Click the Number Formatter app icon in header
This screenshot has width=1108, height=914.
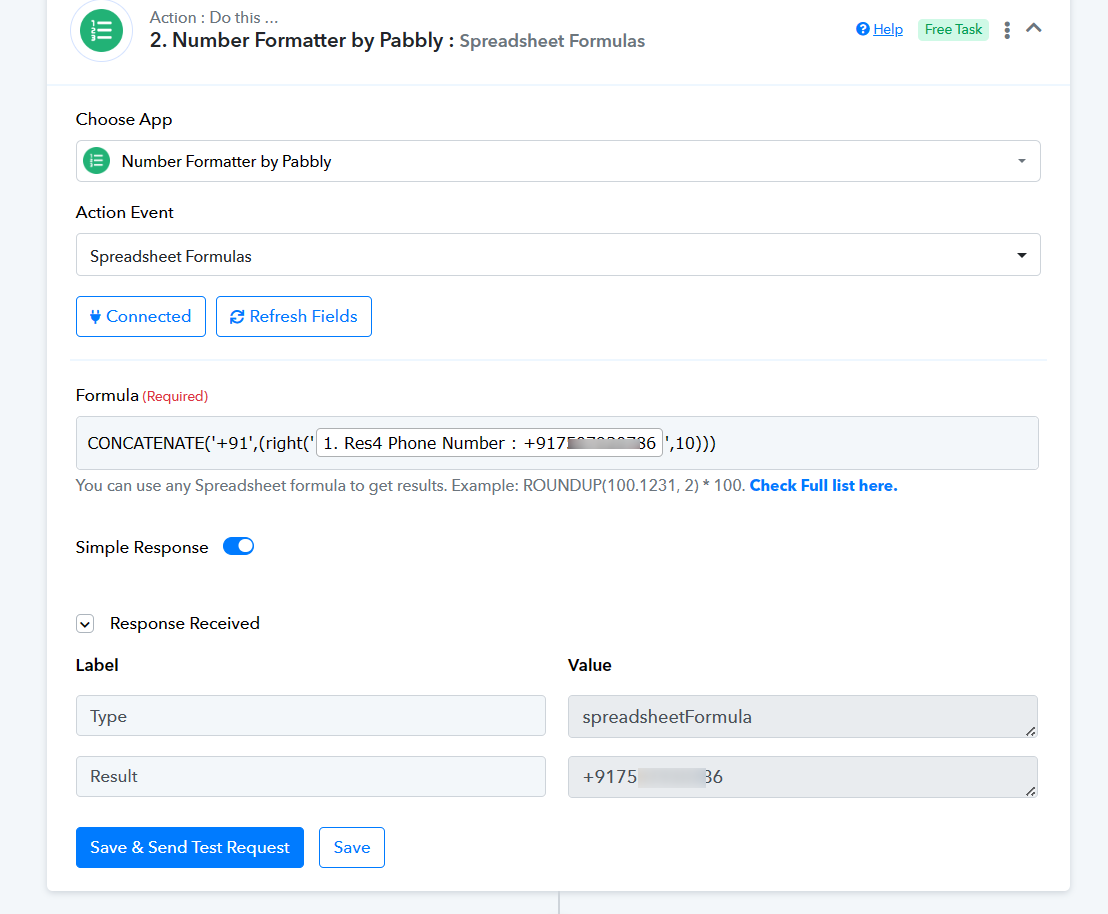coord(101,30)
